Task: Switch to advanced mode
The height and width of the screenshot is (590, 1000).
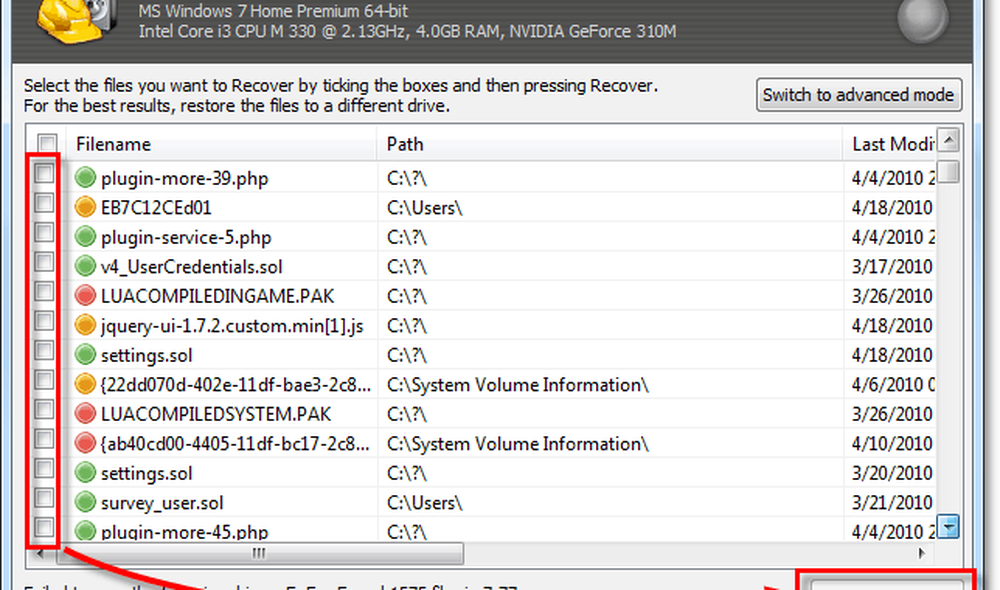Action: [858, 95]
